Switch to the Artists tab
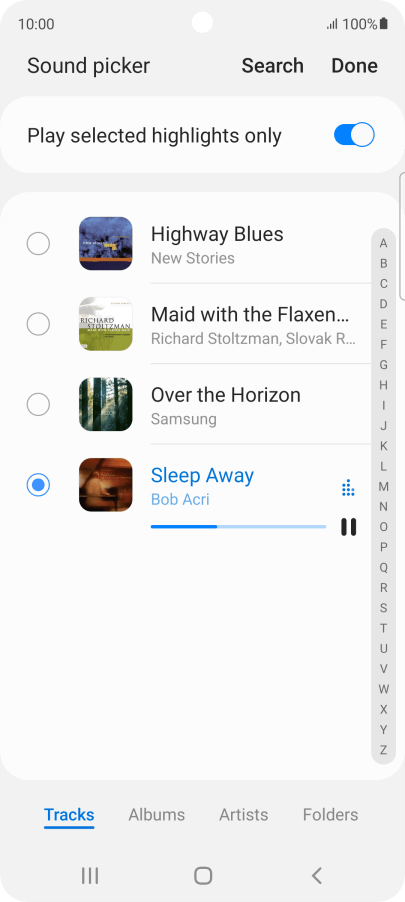405x902 pixels. coord(243,815)
